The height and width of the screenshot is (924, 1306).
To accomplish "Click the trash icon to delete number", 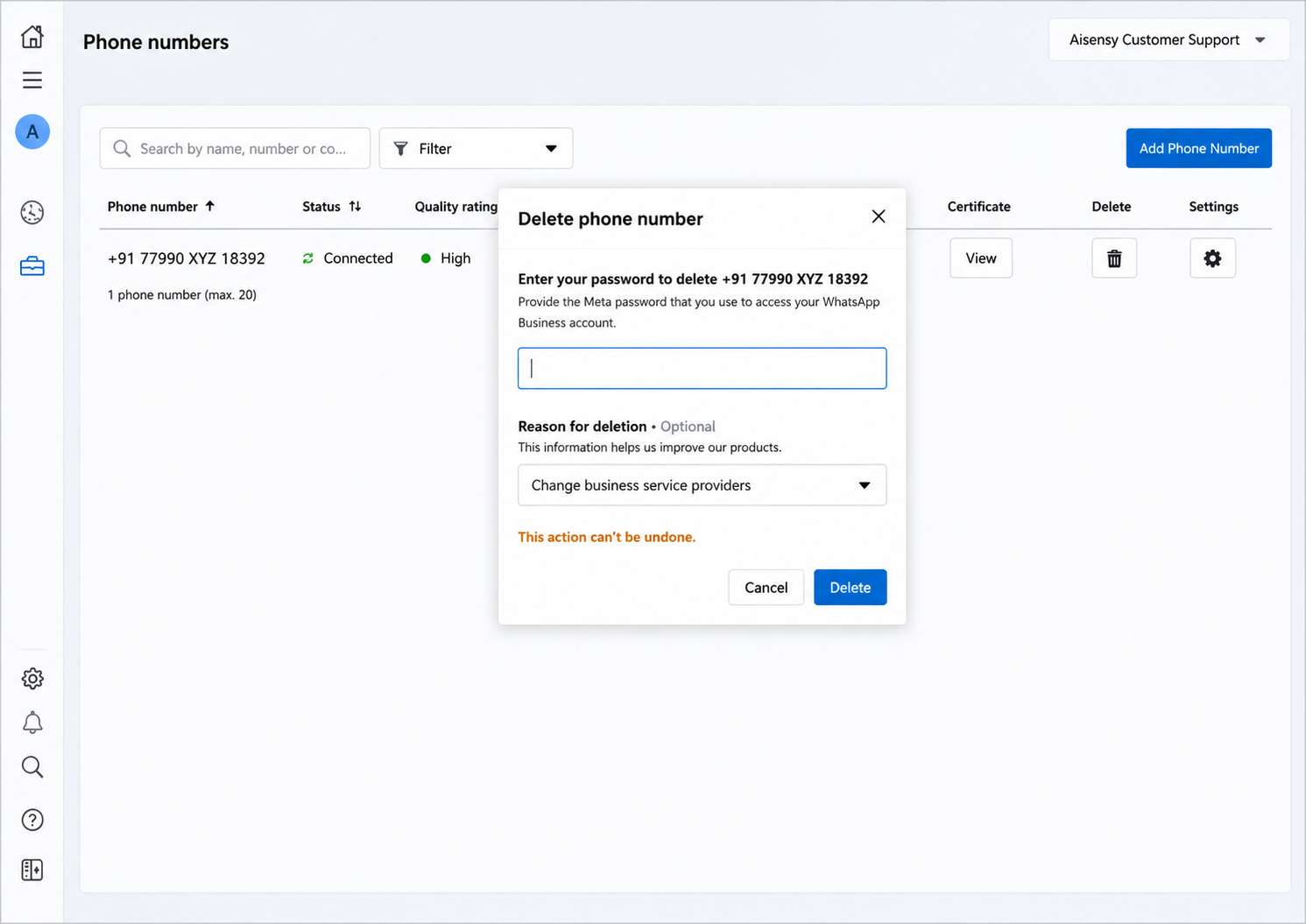I will [1114, 258].
